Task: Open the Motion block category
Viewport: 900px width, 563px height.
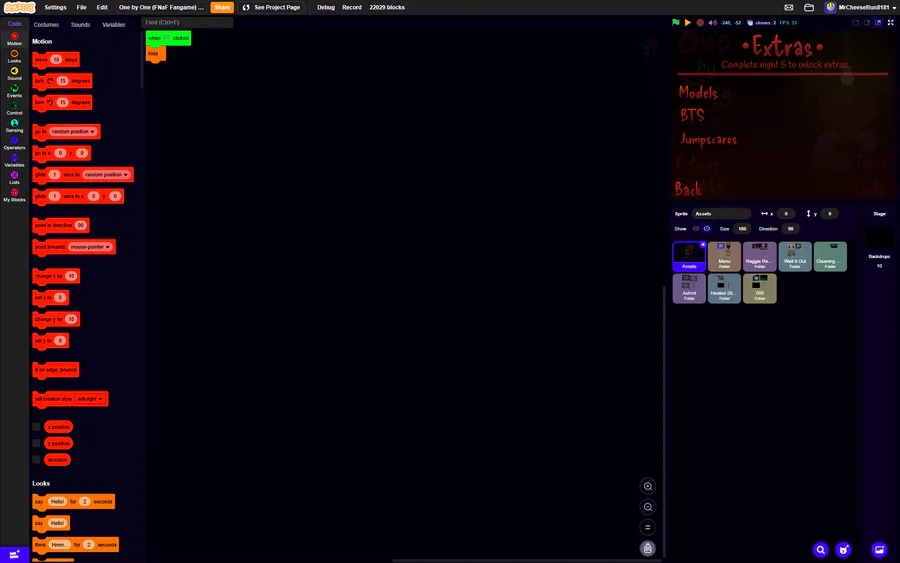Action: click(14, 39)
